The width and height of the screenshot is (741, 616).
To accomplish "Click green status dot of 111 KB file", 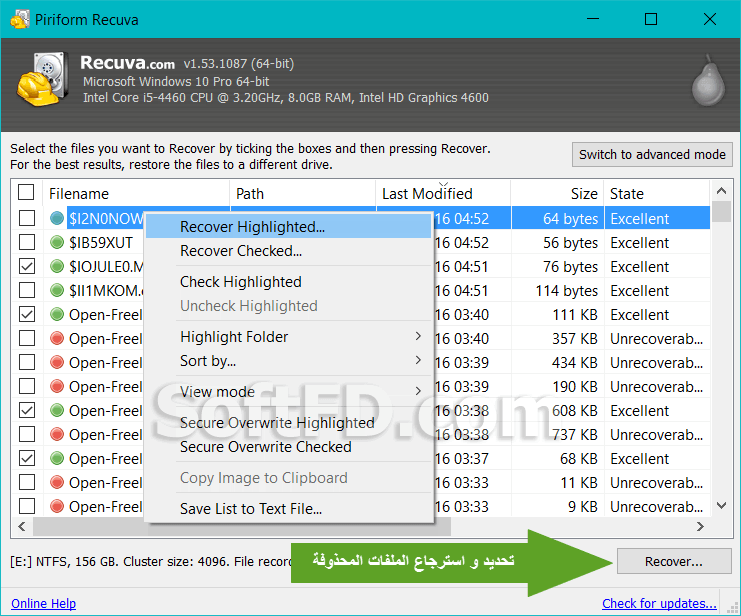I will [x=57, y=314].
